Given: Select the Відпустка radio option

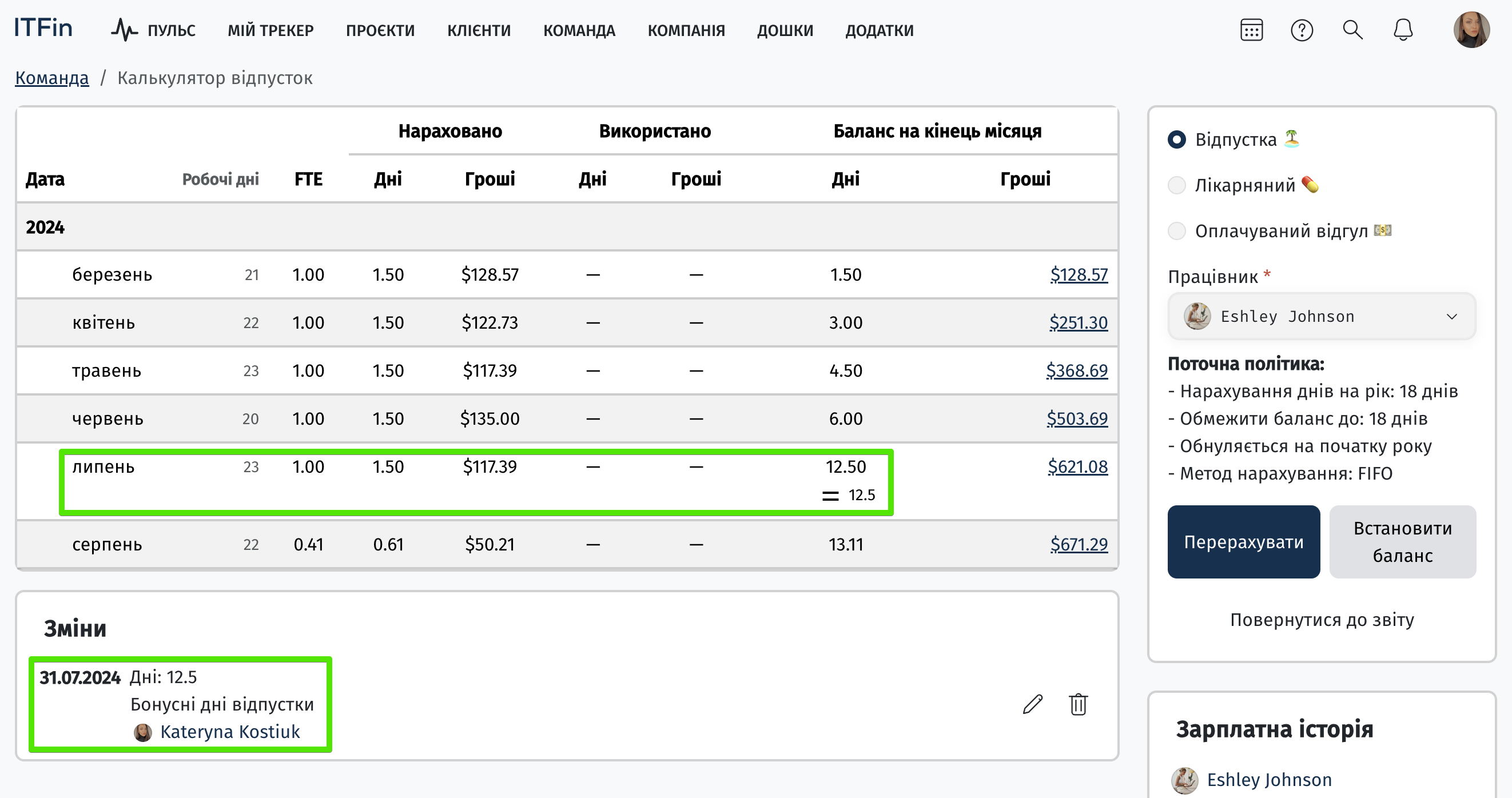Looking at the screenshot, I should 1177,139.
